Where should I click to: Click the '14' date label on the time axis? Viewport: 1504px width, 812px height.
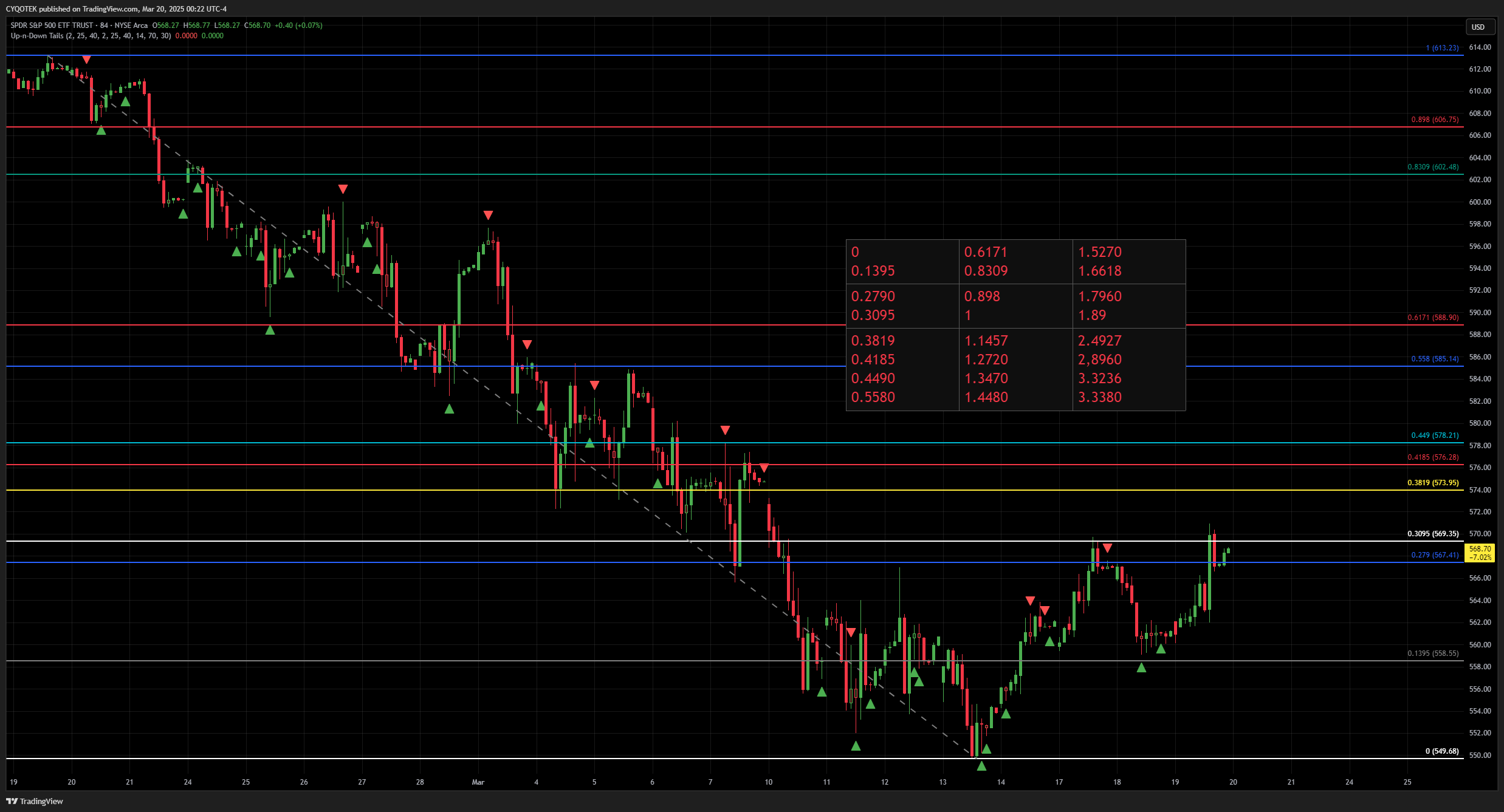(1001, 782)
